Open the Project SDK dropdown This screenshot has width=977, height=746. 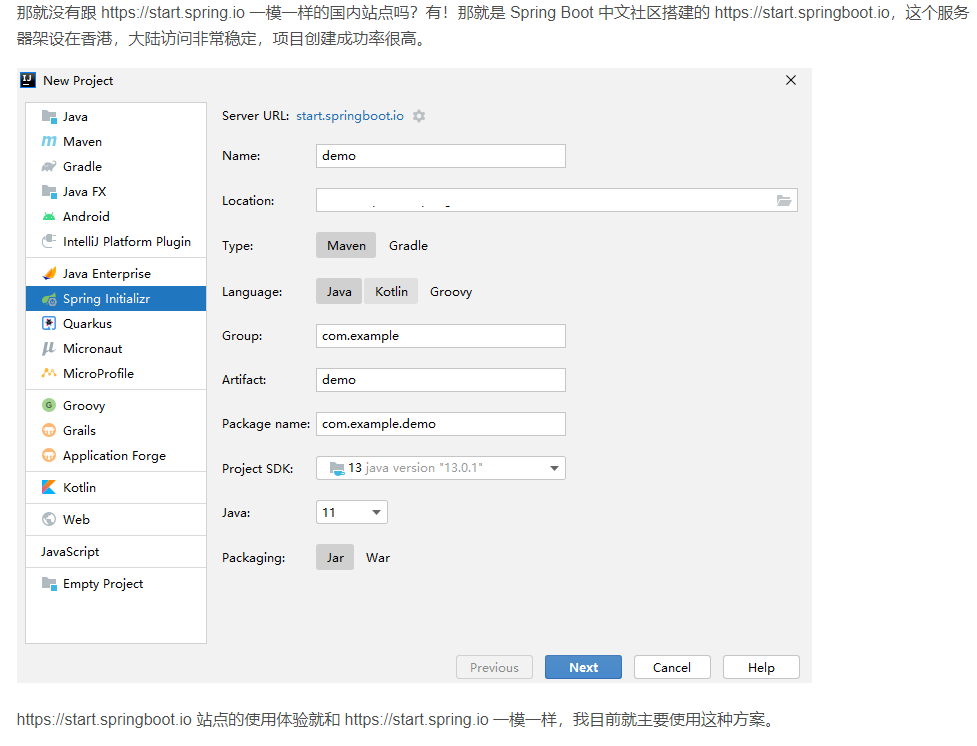[x=441, y=468]
